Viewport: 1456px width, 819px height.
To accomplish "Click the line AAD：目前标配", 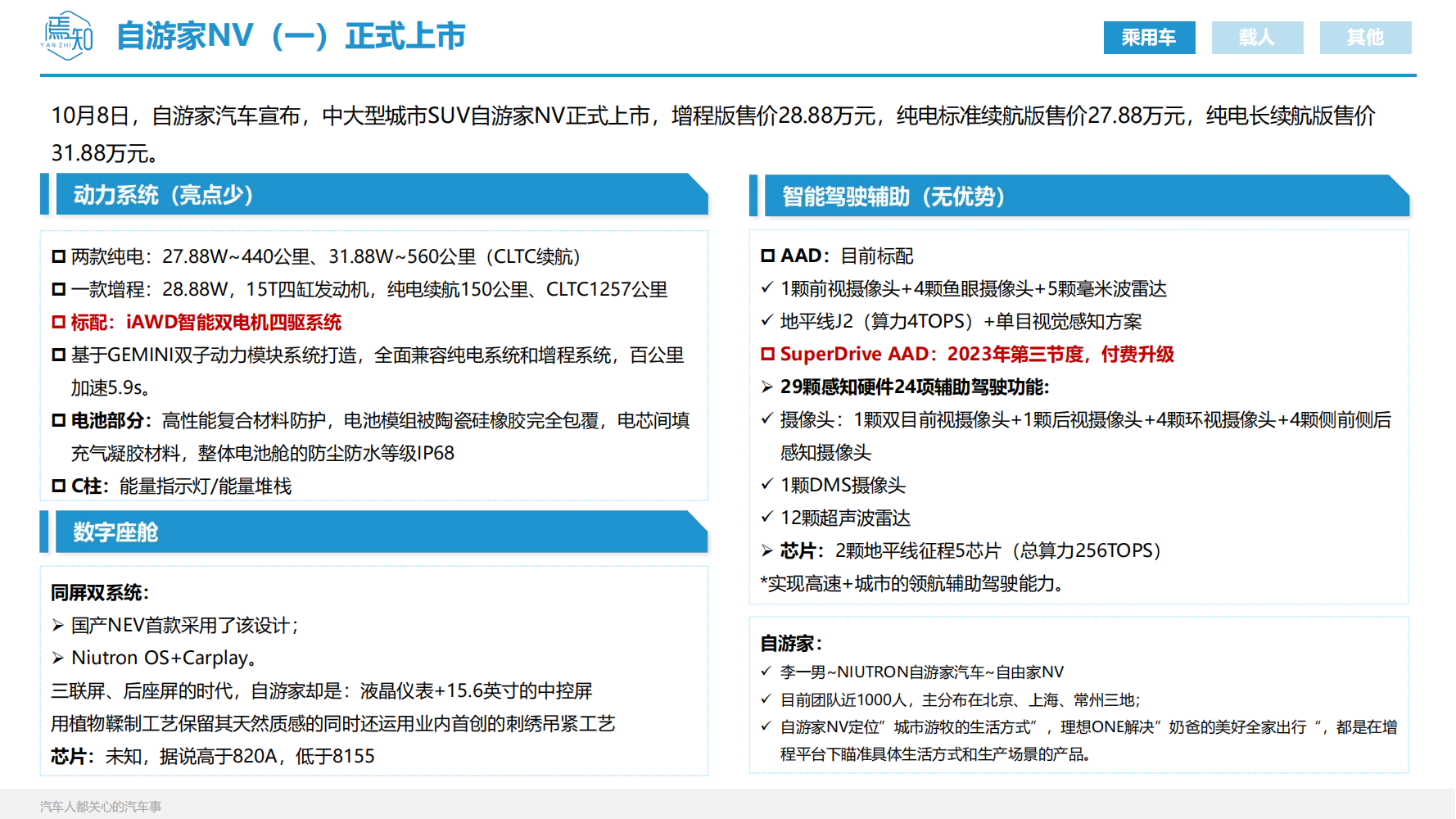I will coord(838,256).
